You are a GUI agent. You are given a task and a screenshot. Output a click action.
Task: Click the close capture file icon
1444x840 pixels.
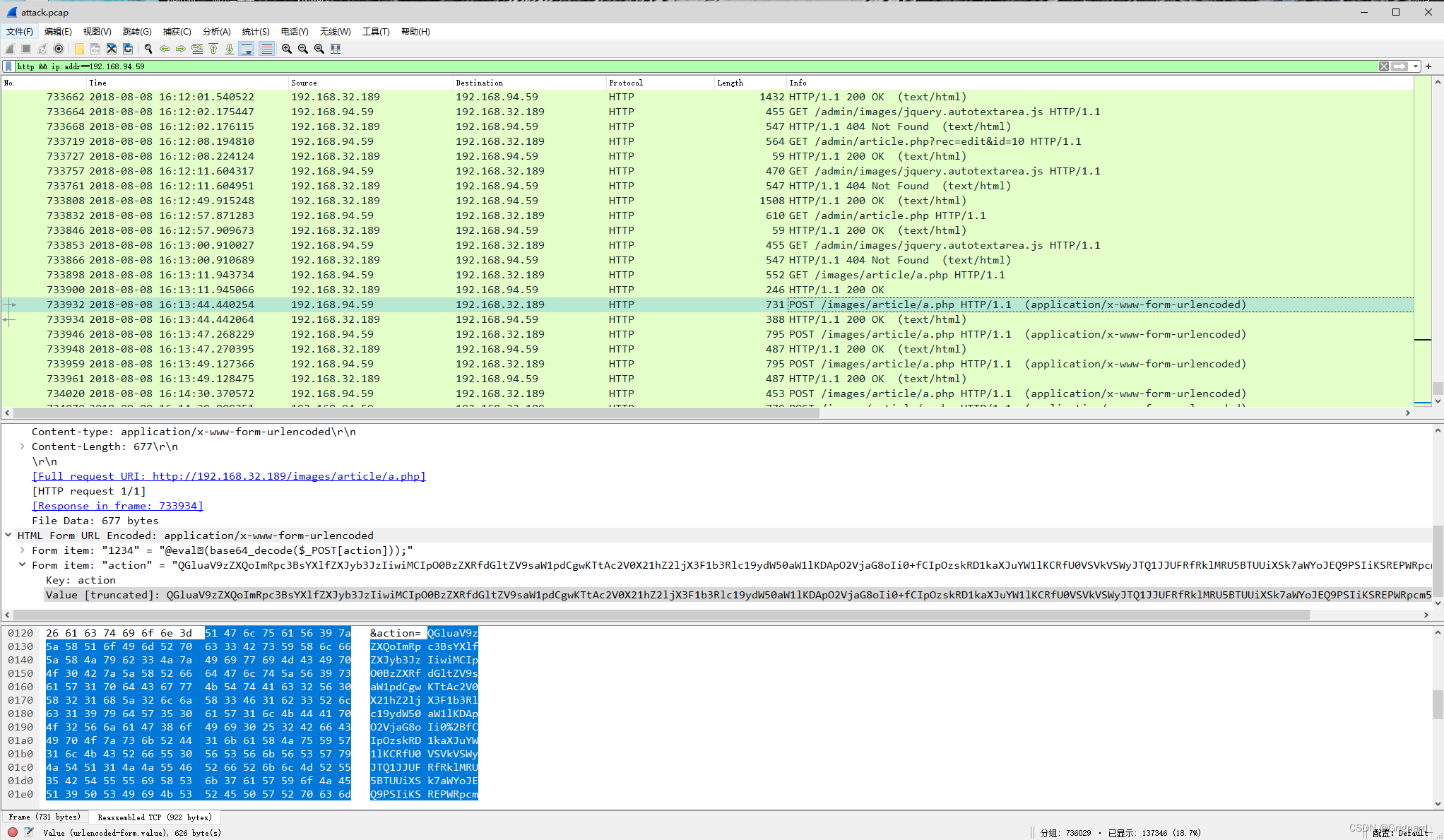click(112, 49)
